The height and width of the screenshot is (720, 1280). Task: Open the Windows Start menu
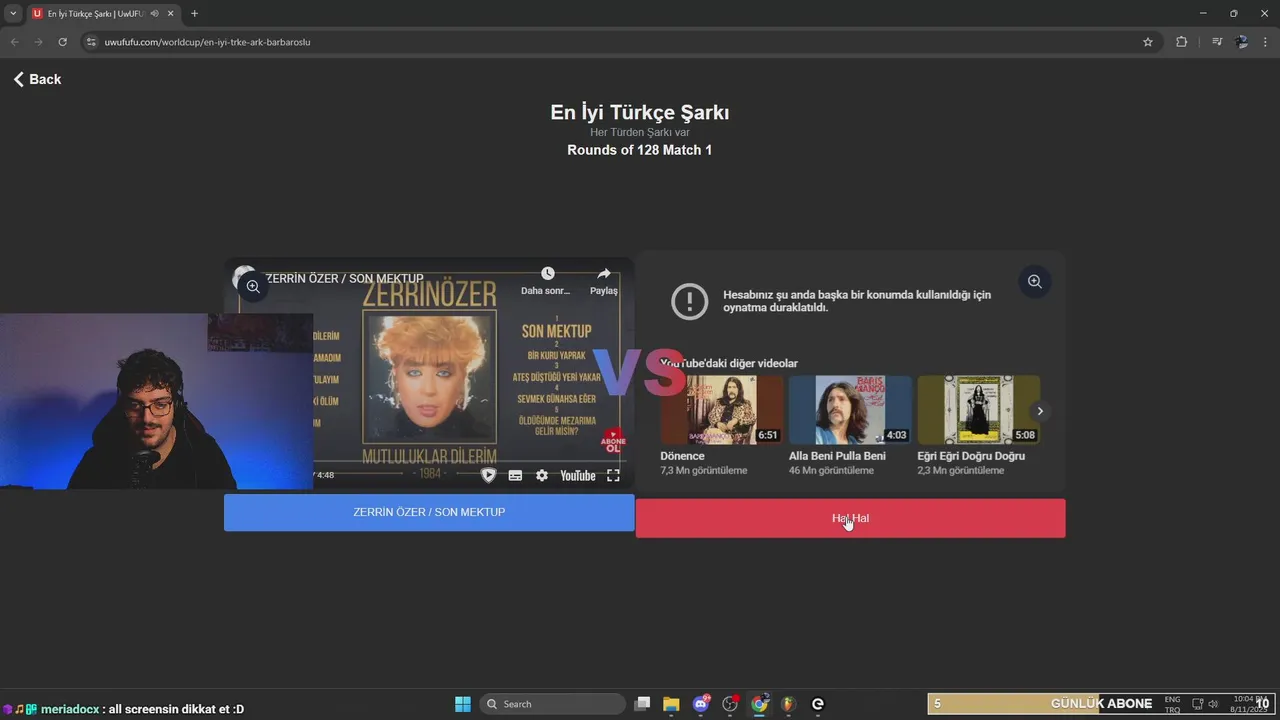[x=463, y=704]
